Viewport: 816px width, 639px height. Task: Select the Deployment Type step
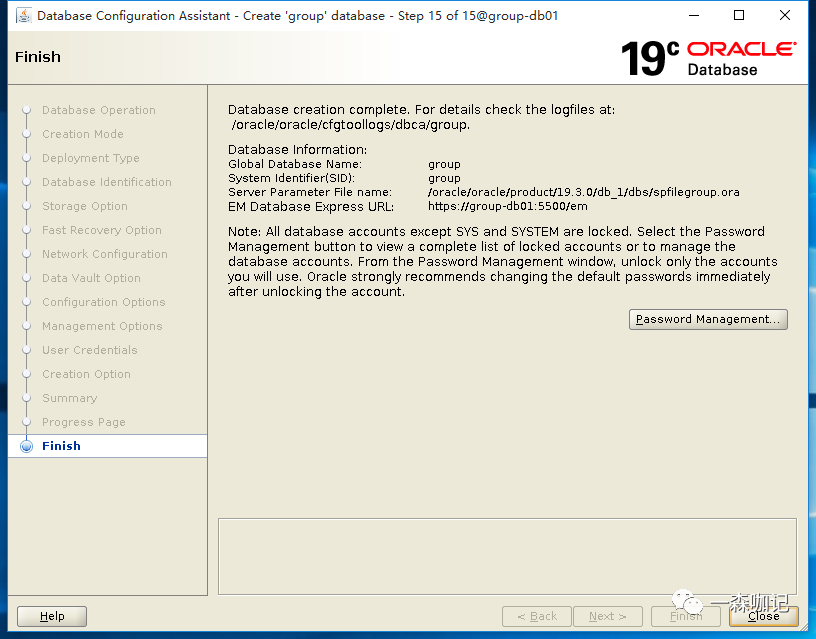coord(91,158)
